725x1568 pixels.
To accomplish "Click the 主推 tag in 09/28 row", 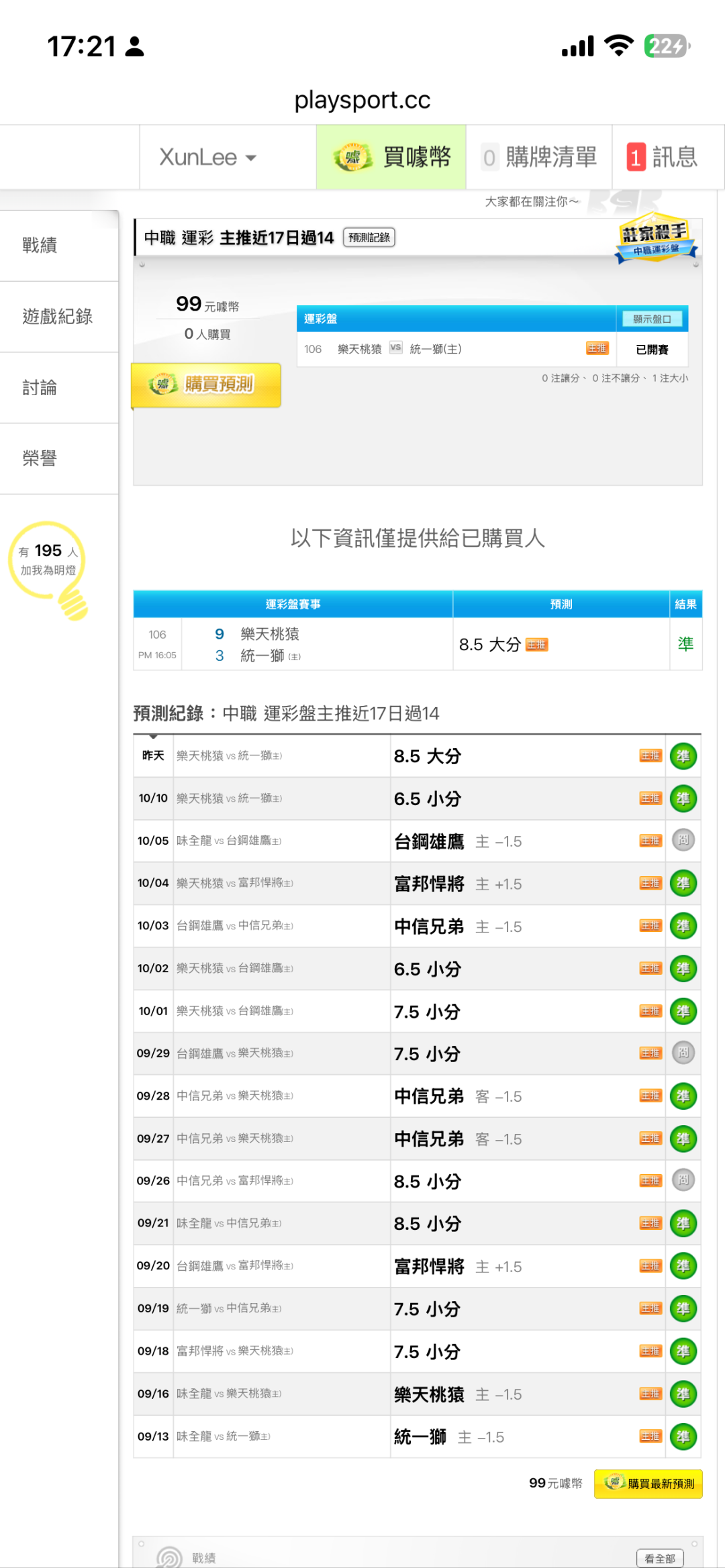I will [x=650, y=1096].
